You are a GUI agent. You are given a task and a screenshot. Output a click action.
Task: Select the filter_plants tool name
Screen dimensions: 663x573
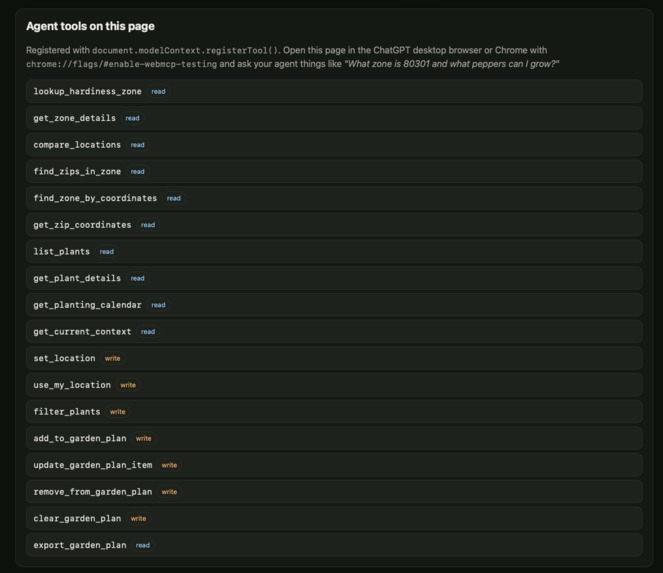click(x=67, y=411)
